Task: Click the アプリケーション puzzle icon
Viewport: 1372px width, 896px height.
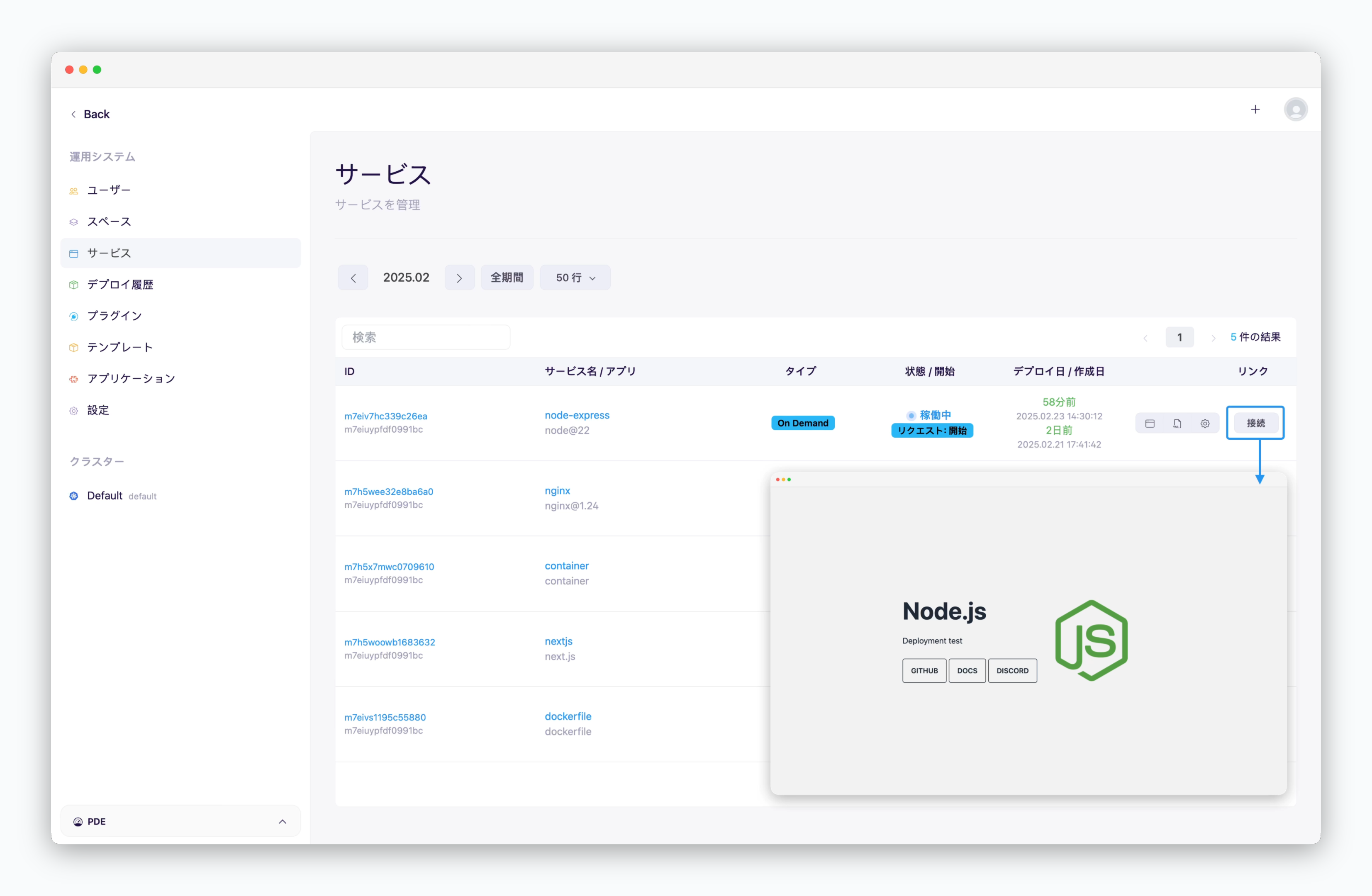Action: pyautogui.click(x=74, y=379)
